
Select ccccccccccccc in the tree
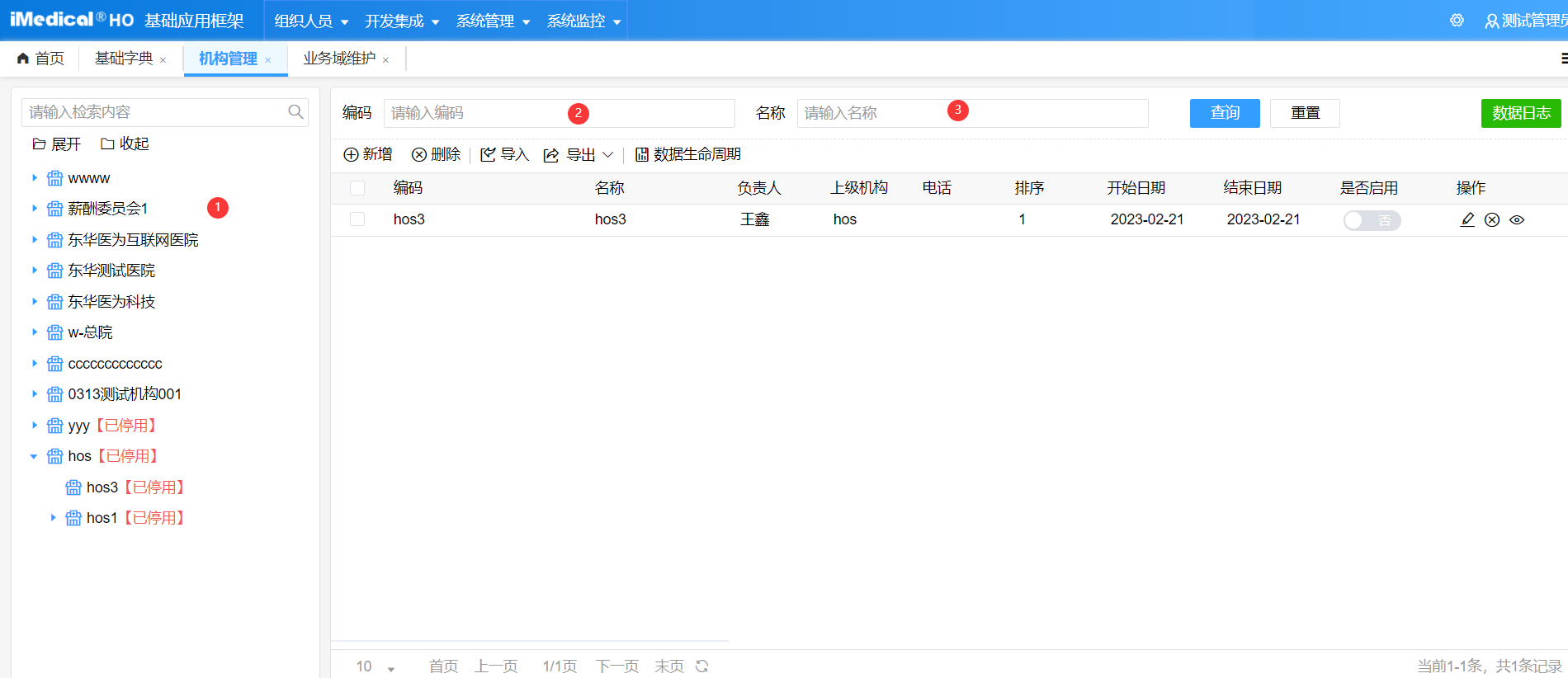pyautogui.click(x=115, y=364)
